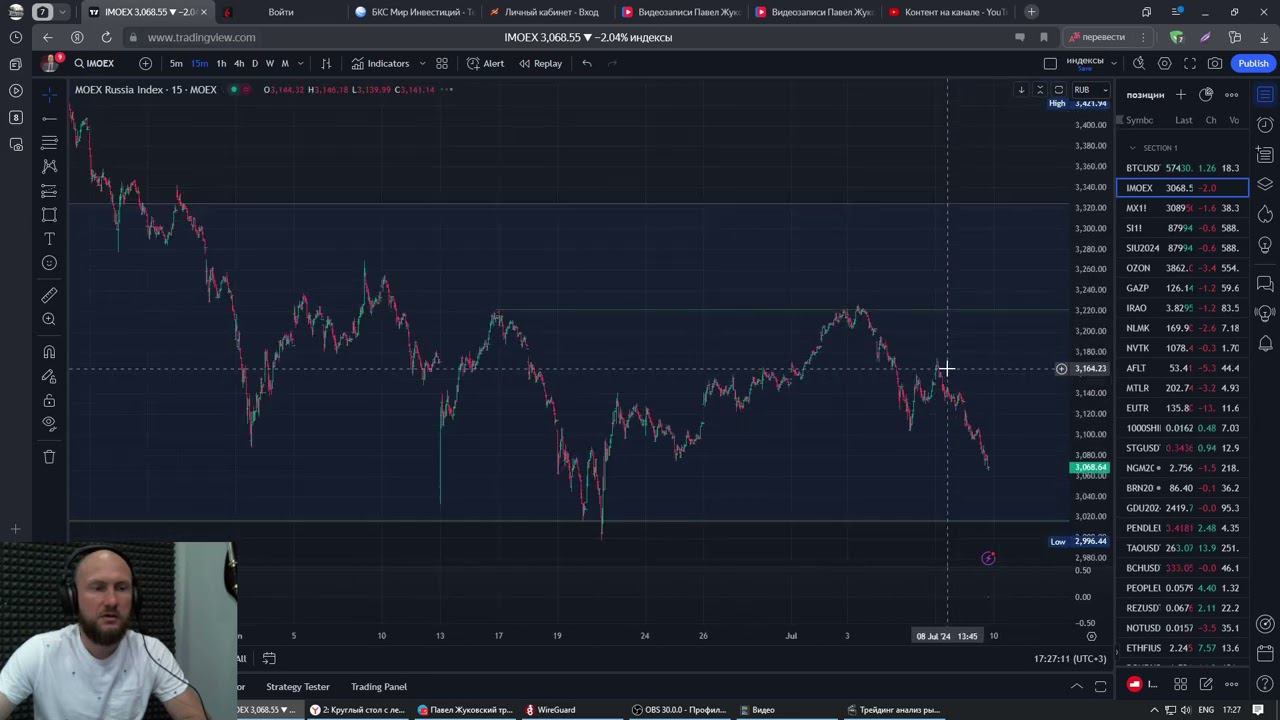Start bar Replay mode
Image resolution: width=1280 pixels, height=720 pixels.
click(x=540, y=63)
